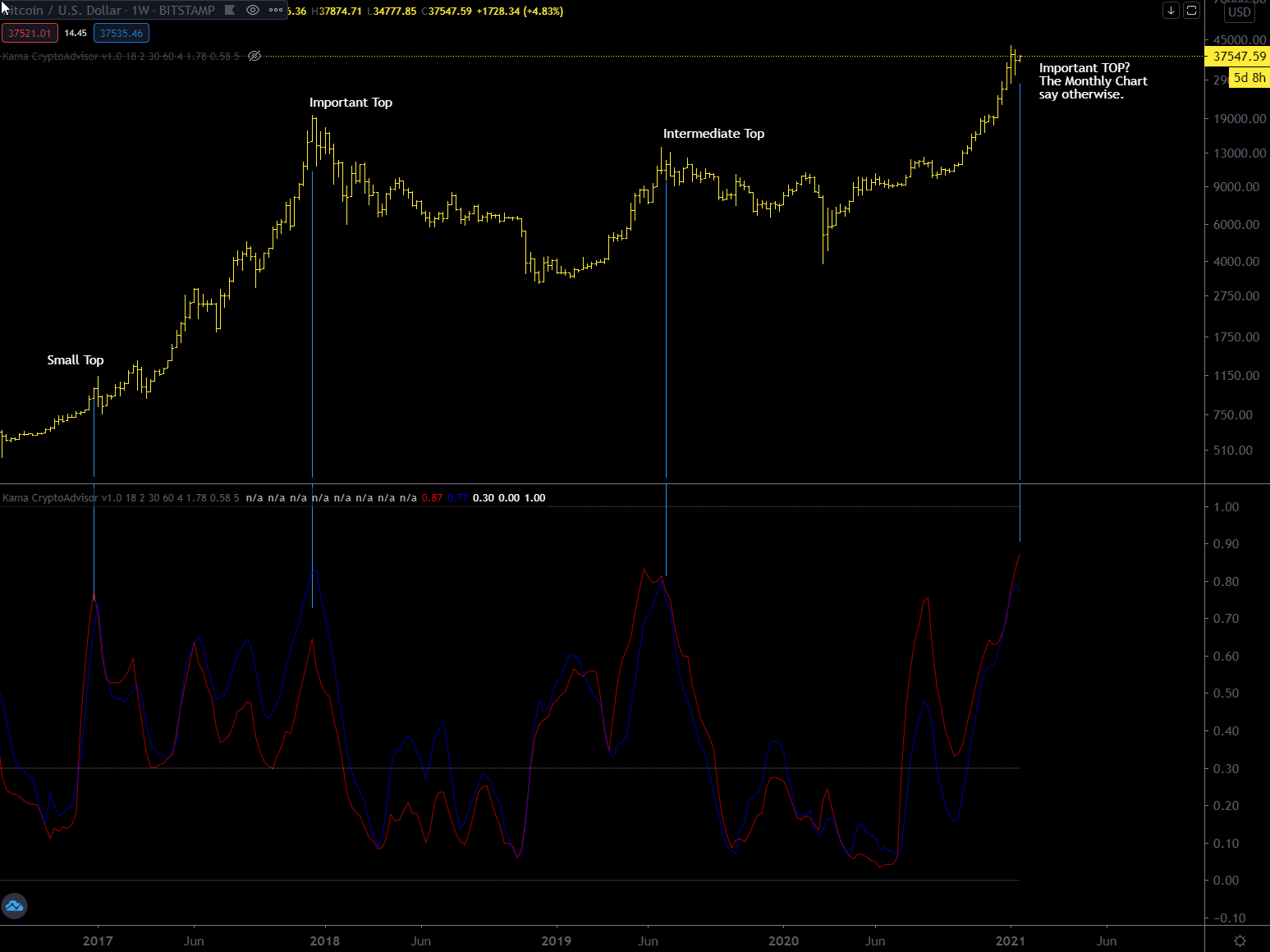Click the red sell price 37521.01 button
1270x952 pixels.
[x=30, y=34]
